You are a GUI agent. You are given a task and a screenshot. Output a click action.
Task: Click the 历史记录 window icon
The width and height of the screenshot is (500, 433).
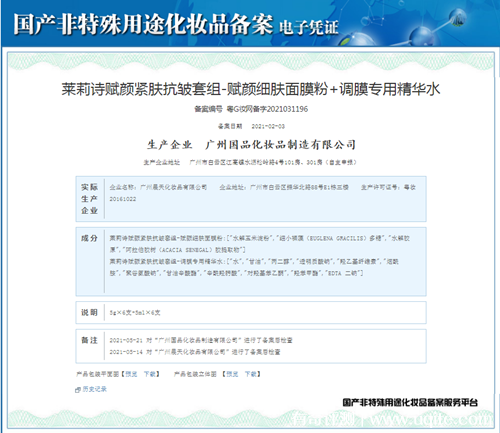point(78,389)
